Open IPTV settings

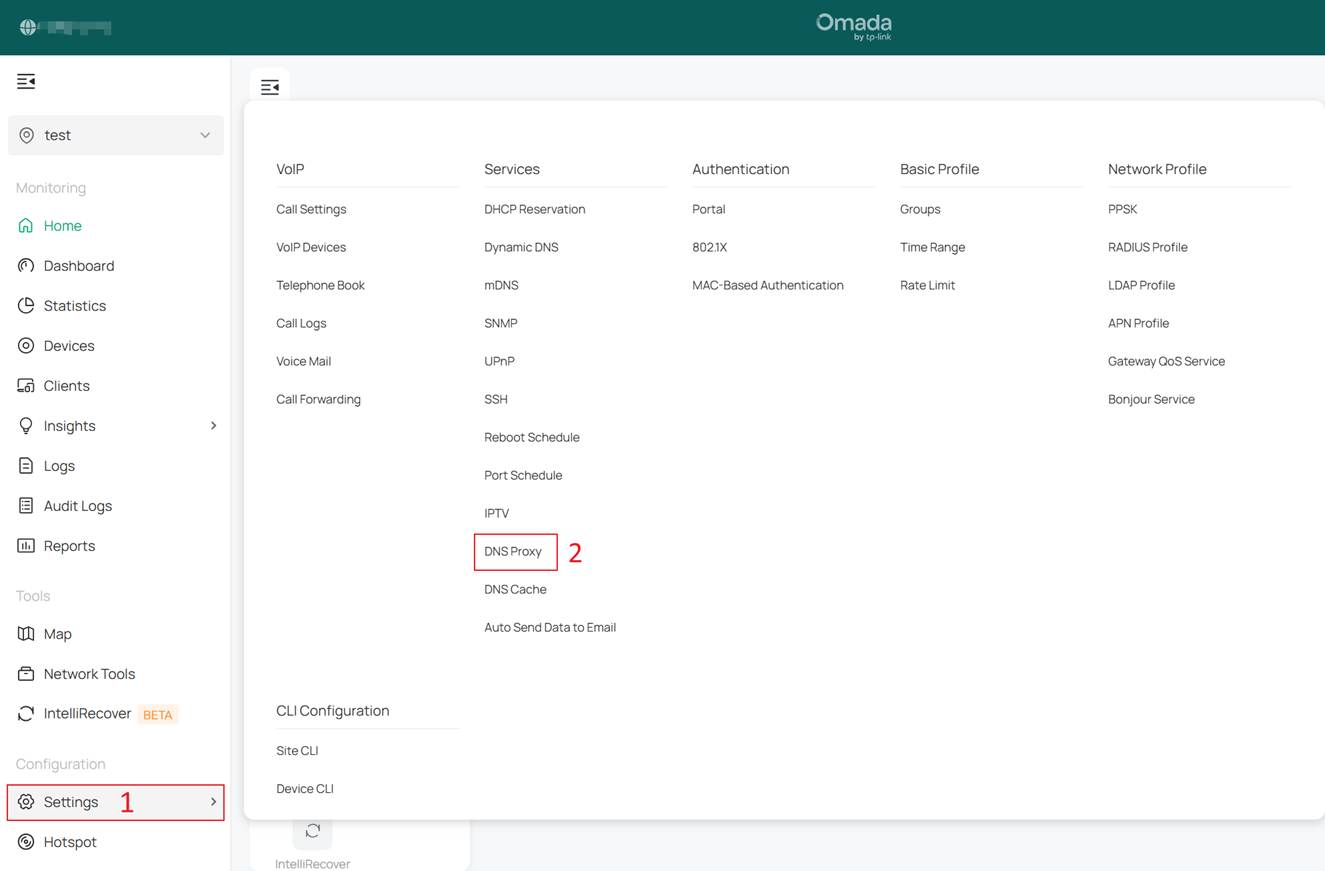click(496, 513)
